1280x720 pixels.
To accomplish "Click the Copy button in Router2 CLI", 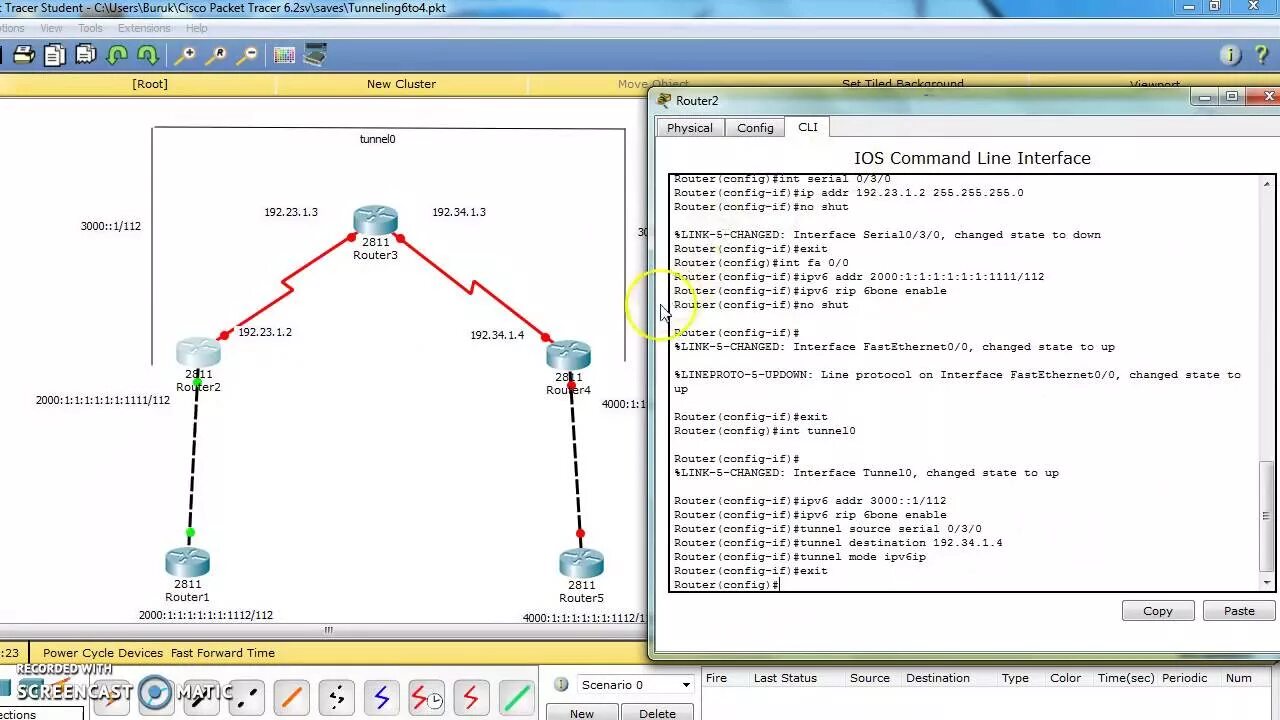I will coord(1158,611).
